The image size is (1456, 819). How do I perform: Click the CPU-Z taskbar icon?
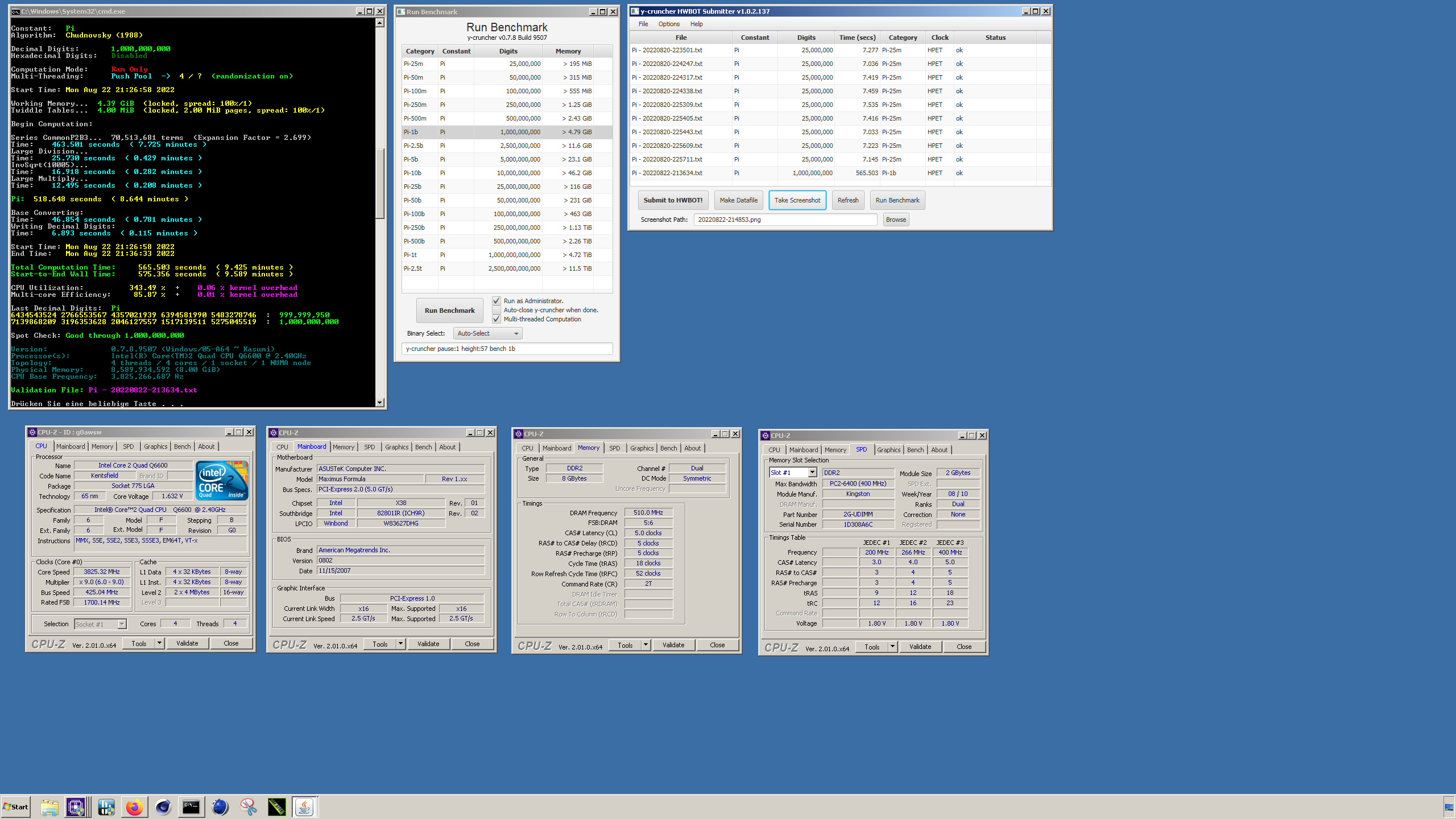coord(76,806)
